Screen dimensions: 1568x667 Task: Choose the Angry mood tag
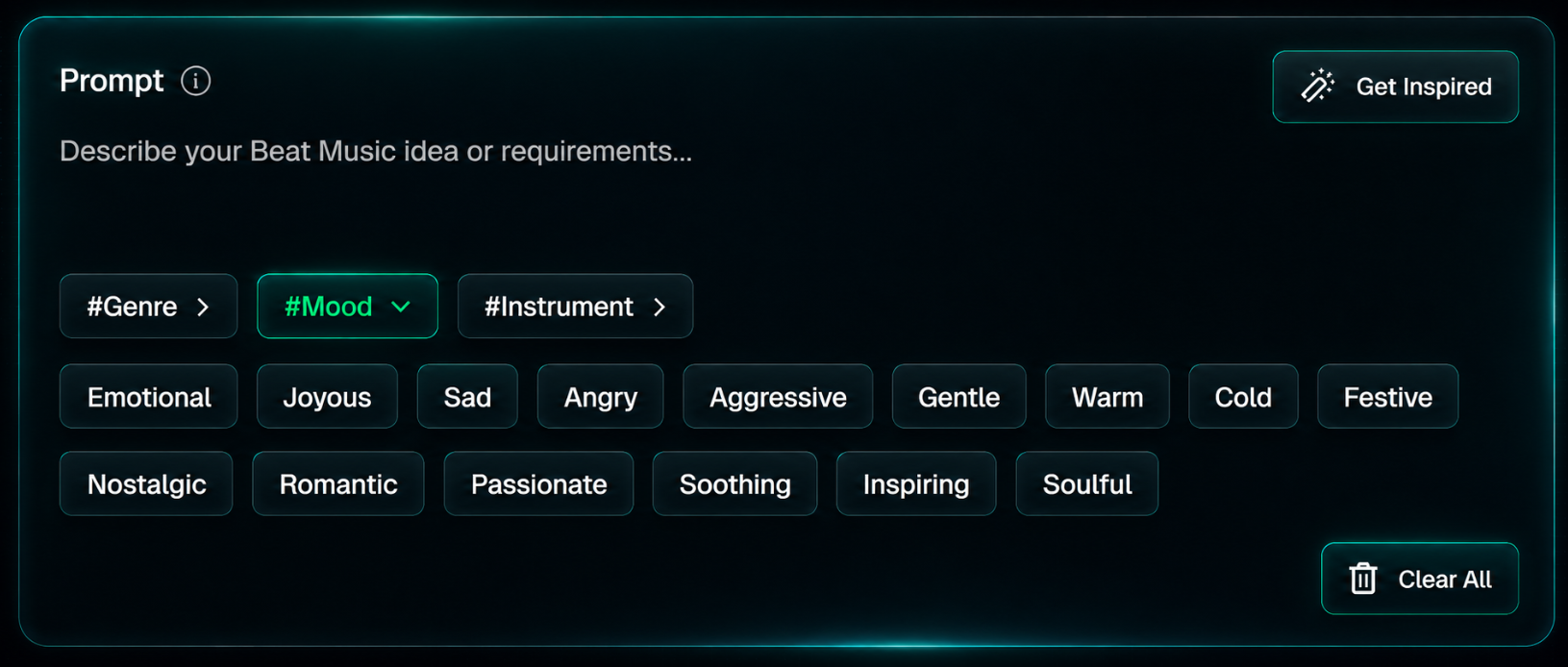tap(600, 397)
